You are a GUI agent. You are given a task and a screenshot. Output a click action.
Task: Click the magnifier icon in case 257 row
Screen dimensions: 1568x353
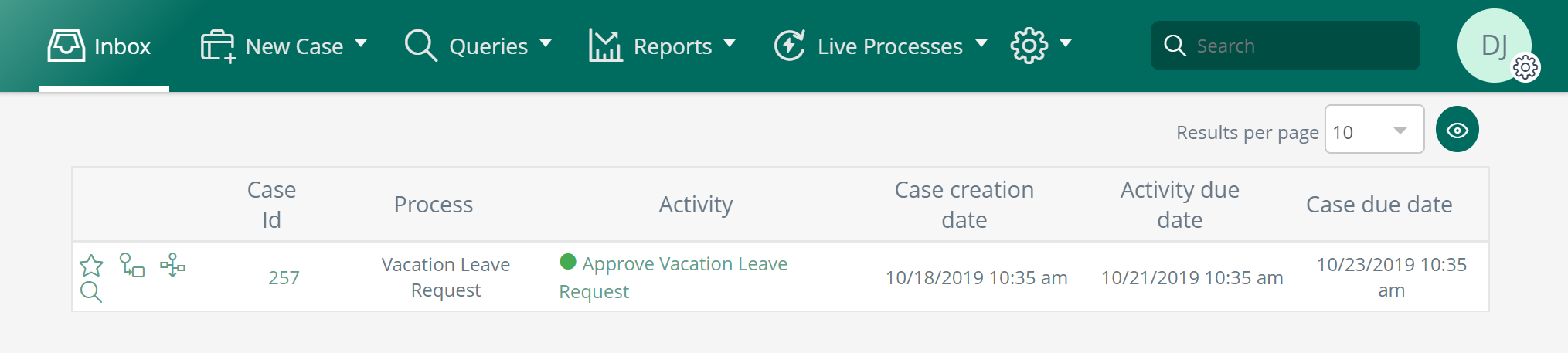pos(91,292)
